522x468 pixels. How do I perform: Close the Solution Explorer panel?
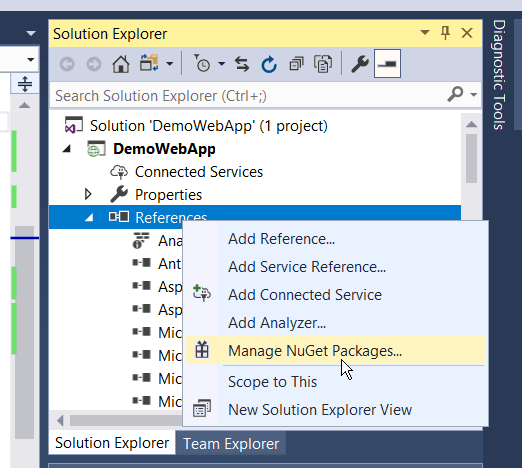(x=467, y=33)
